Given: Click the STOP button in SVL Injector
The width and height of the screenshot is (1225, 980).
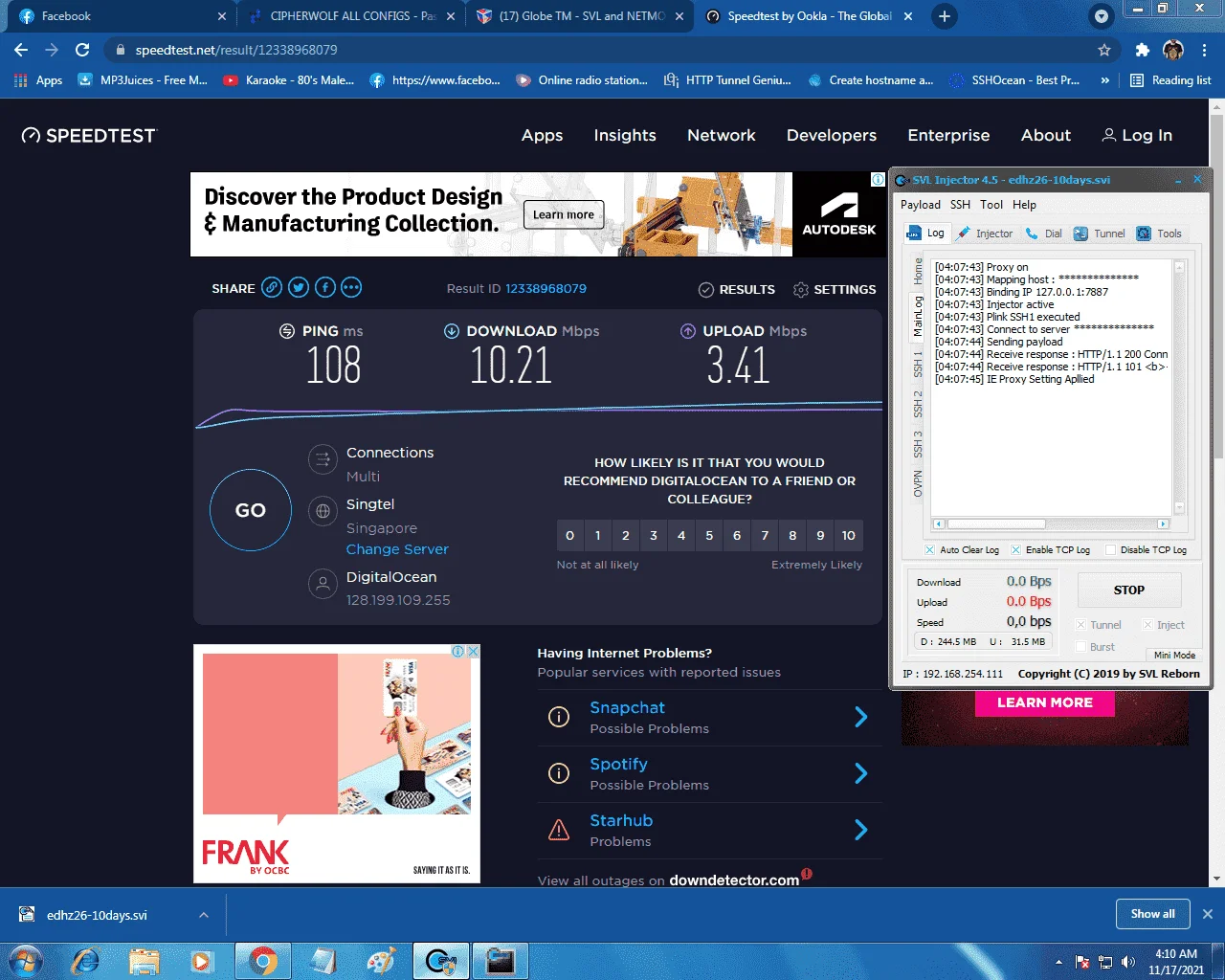Looking at the screenshot, I should point(1129,590).
